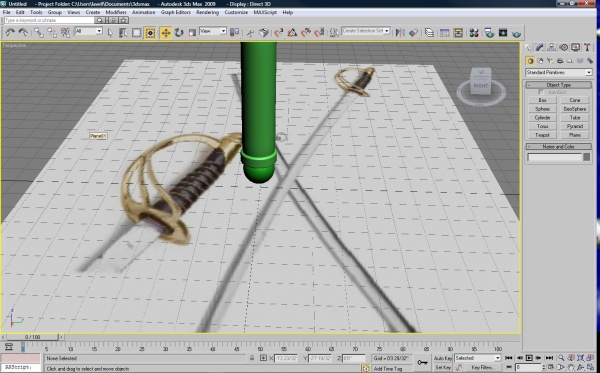
Task: Open the Material Editor
Action: tap(474, 33)
